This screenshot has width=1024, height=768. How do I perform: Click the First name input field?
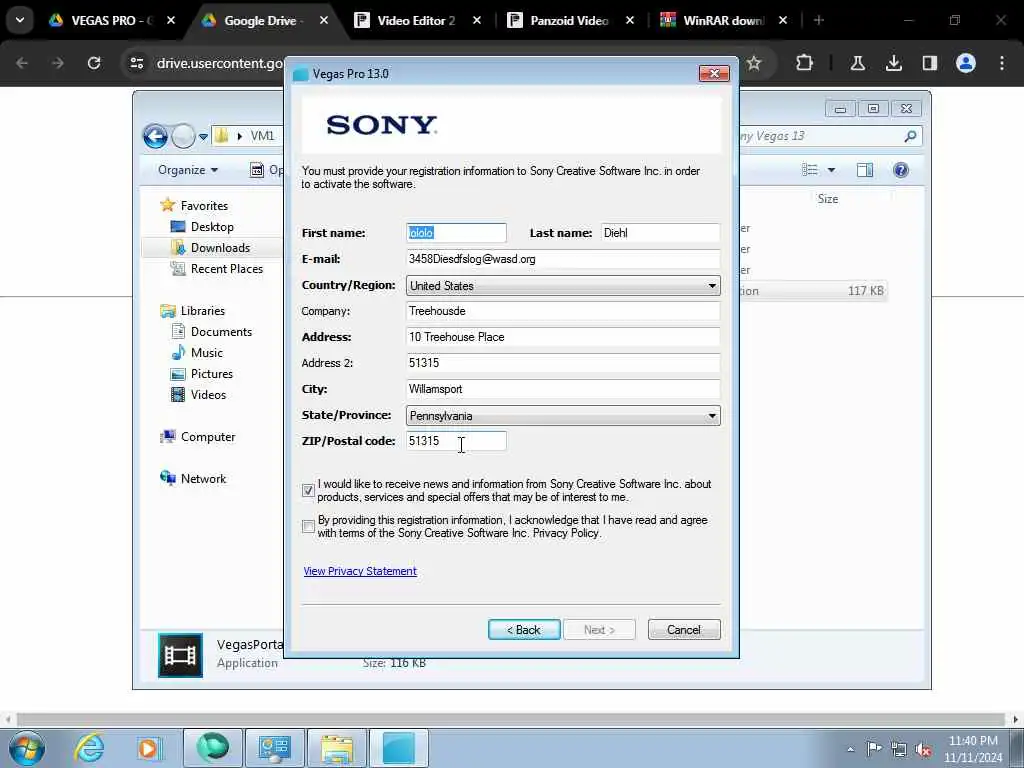pyautogui.click(x=456, y=232)
